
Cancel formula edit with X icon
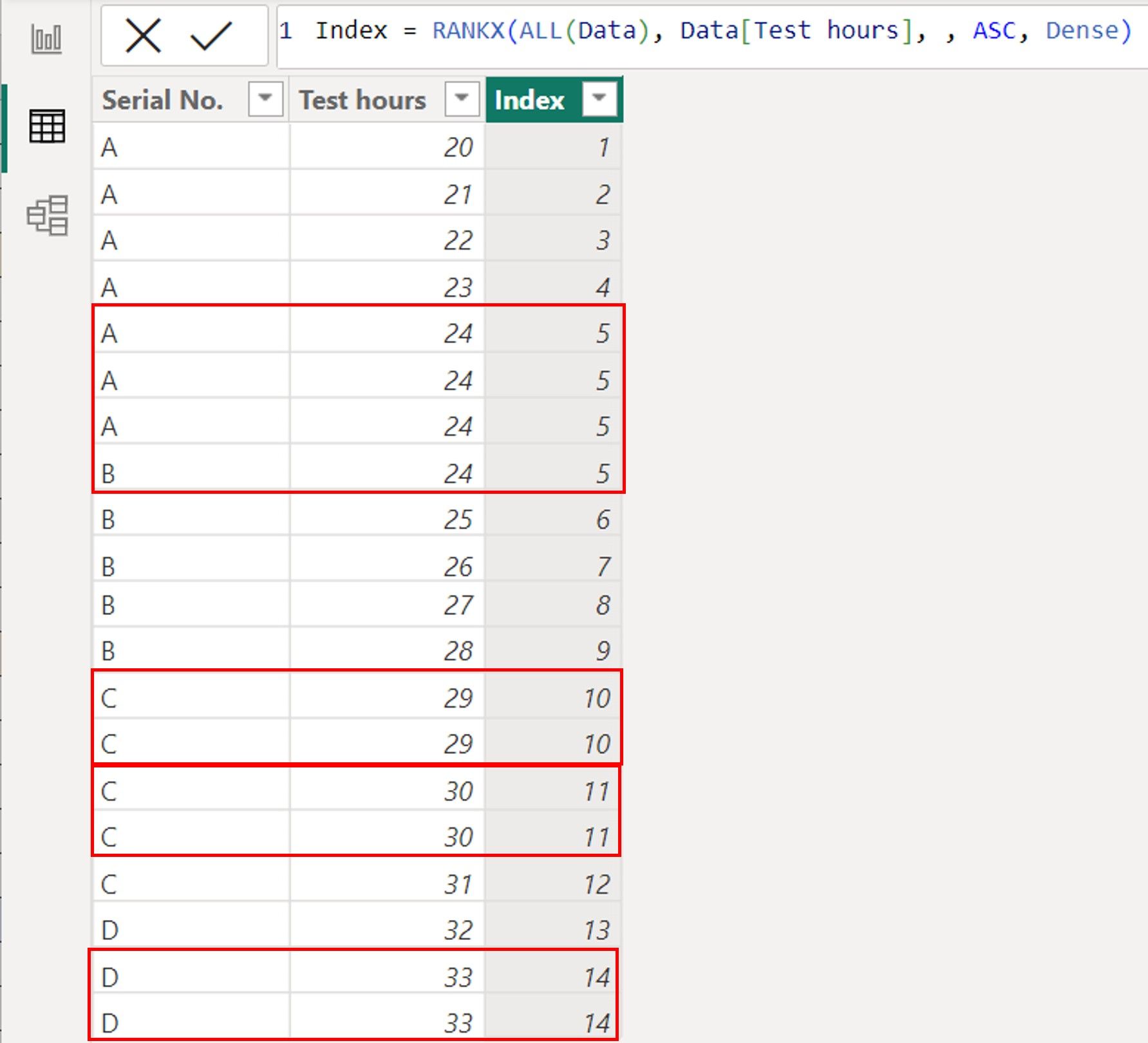click(x=143, y=35)
